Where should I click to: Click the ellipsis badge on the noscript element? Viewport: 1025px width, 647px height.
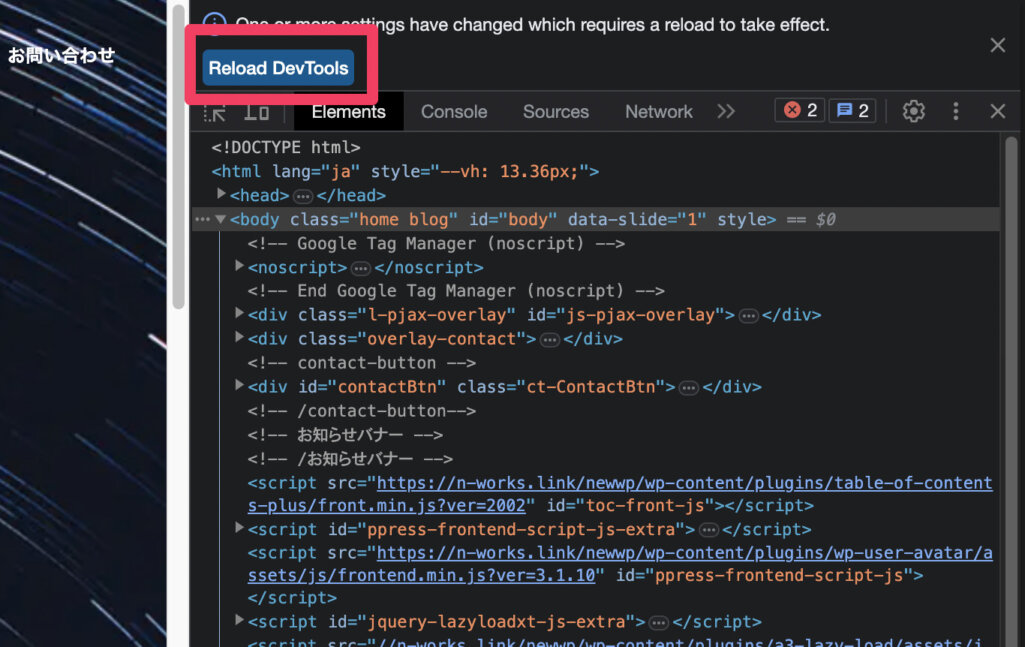(x=361, y=268)
